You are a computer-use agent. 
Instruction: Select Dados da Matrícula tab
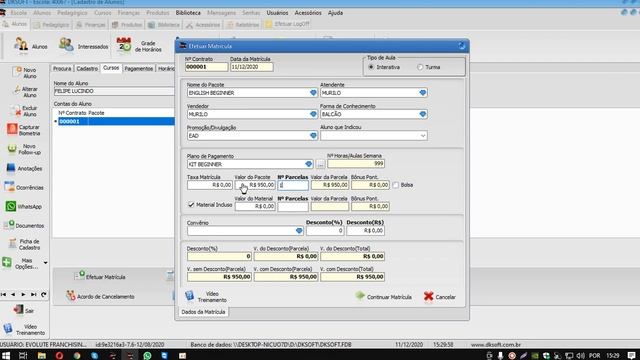(203, 311)
